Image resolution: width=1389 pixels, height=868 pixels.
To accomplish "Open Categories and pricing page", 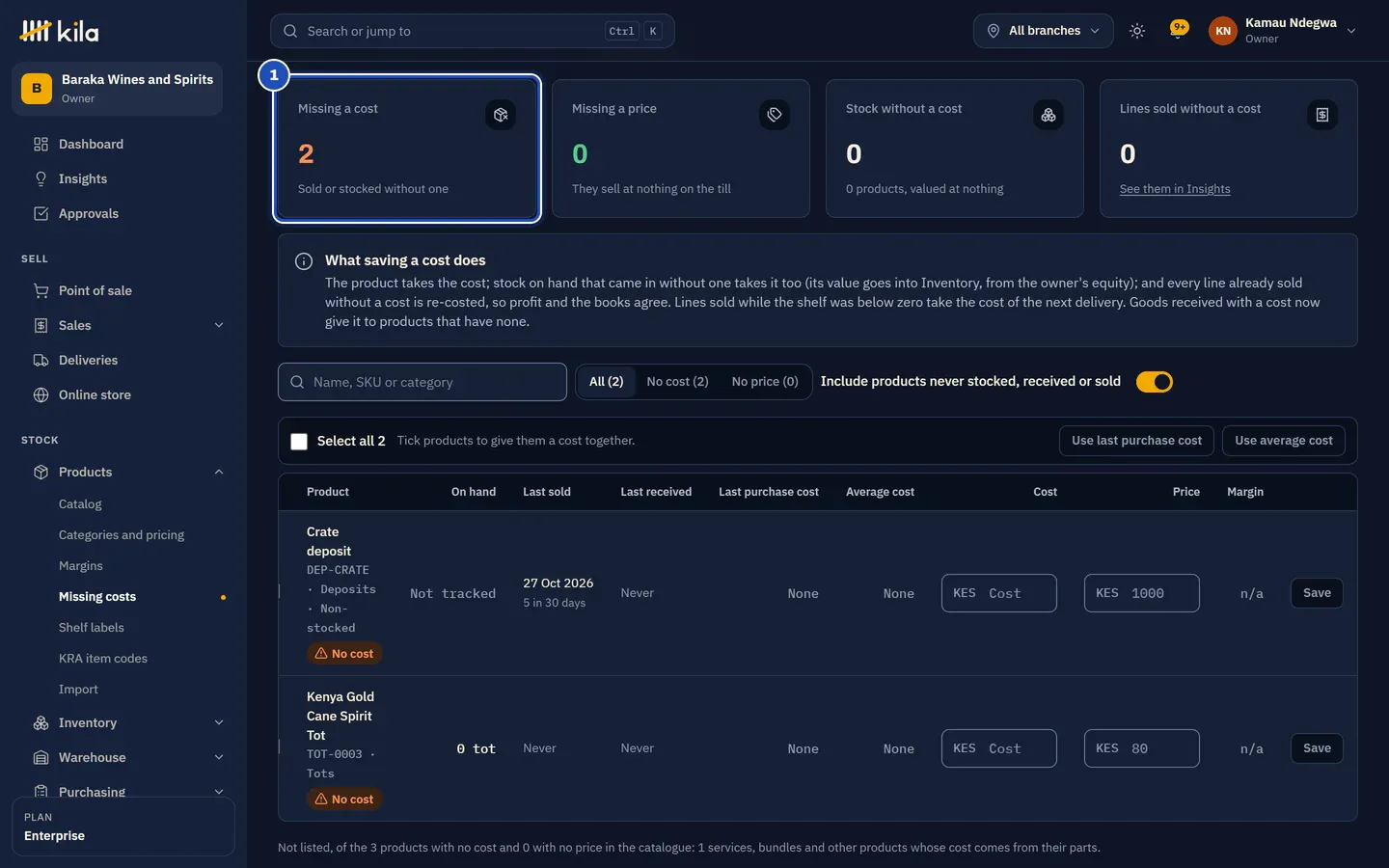I will point(122,535).
